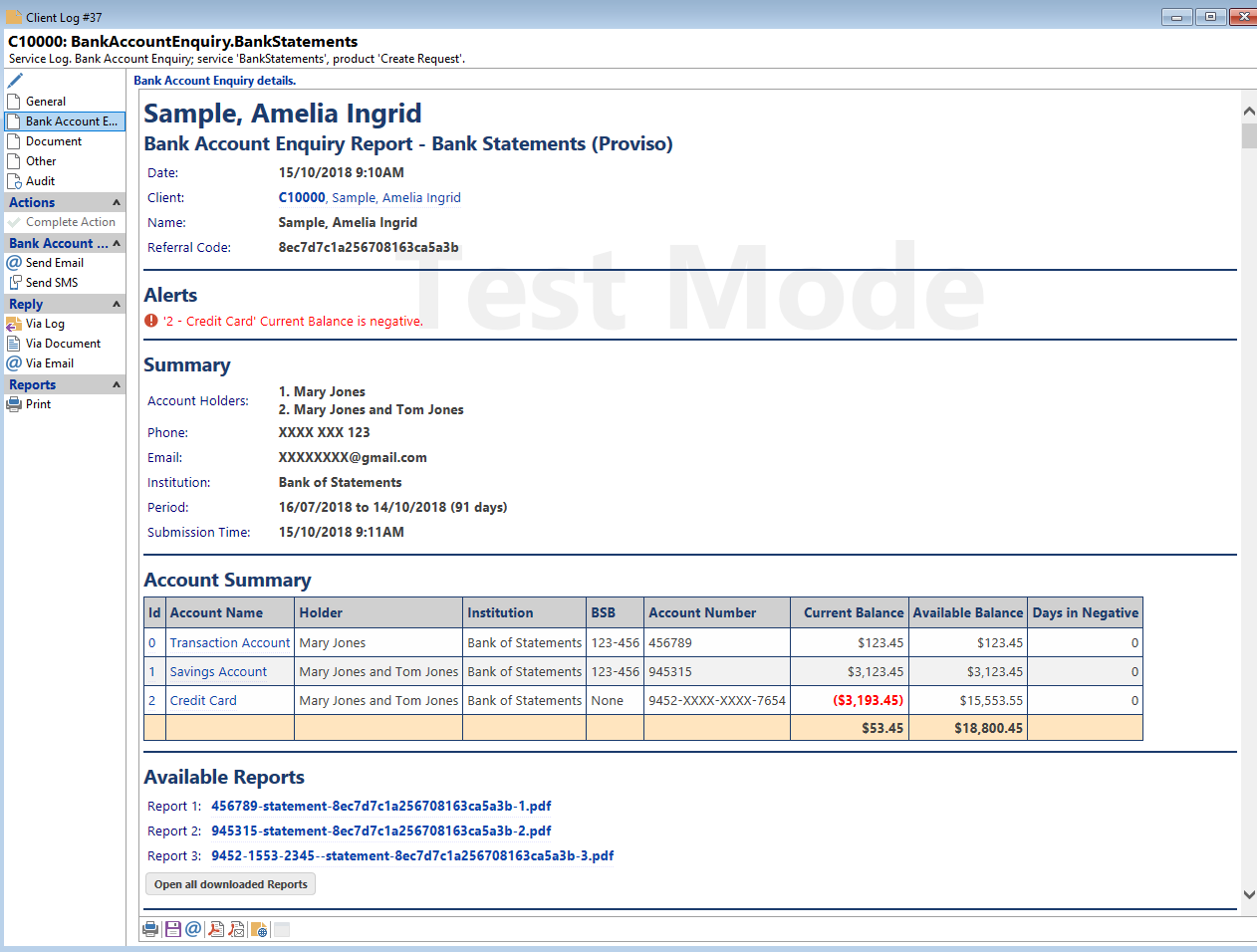
Task: Click the red alert icon under Alerts
Action: coord(151,321)
